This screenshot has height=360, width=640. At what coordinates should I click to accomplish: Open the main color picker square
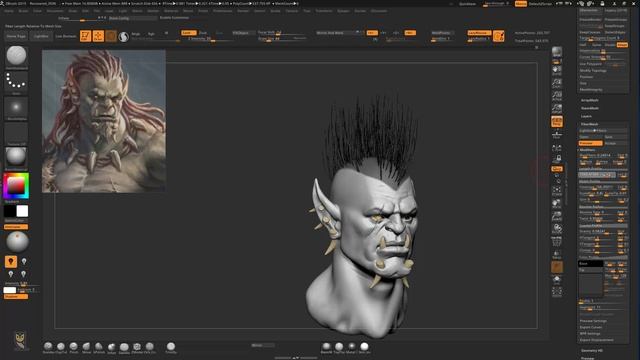(x=16, y=186)
